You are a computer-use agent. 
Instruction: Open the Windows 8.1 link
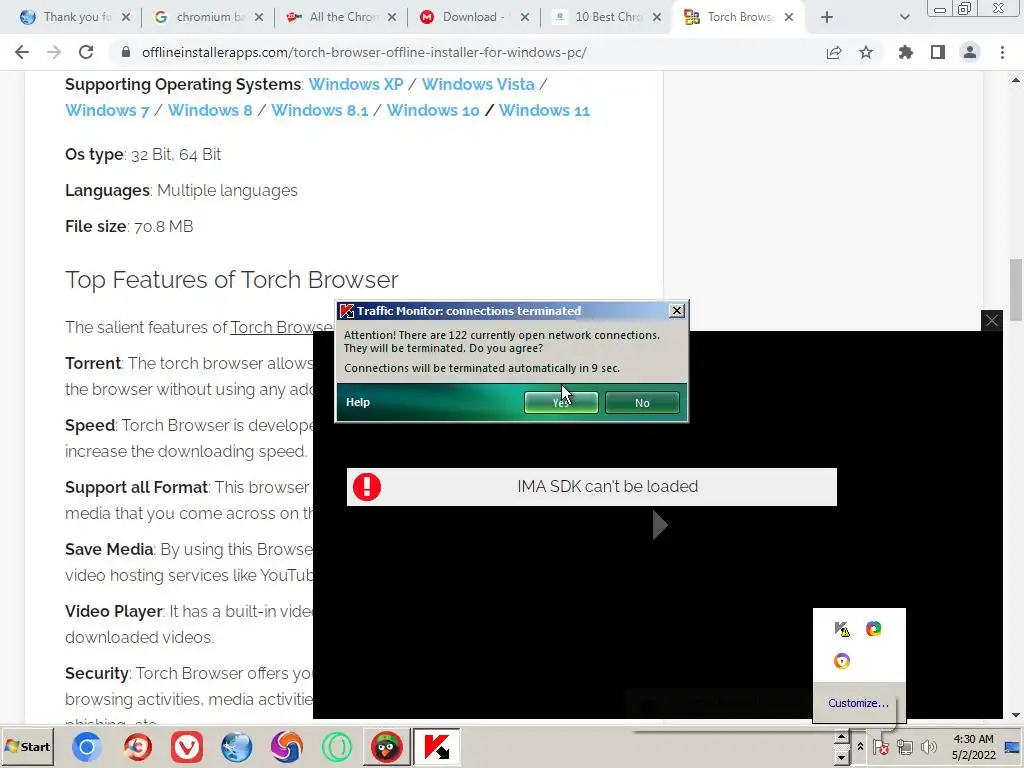[319, 110]
